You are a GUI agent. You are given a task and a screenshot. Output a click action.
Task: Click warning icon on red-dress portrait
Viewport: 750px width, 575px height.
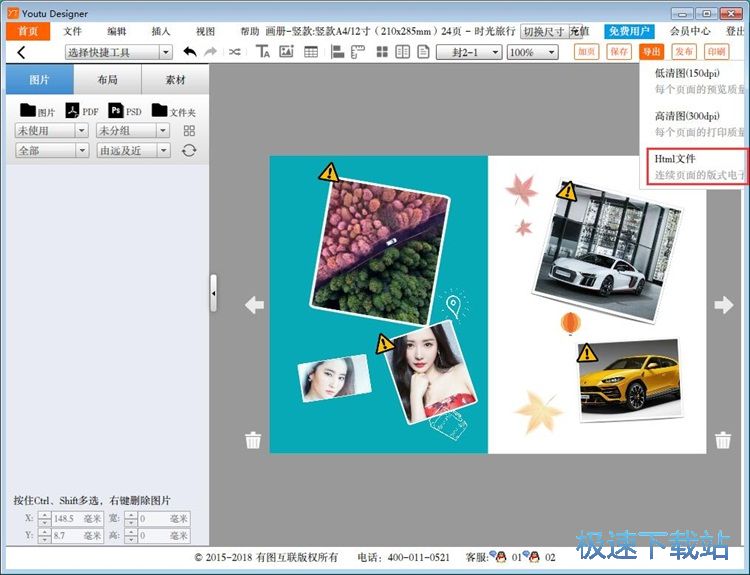[x=384, y=344]
